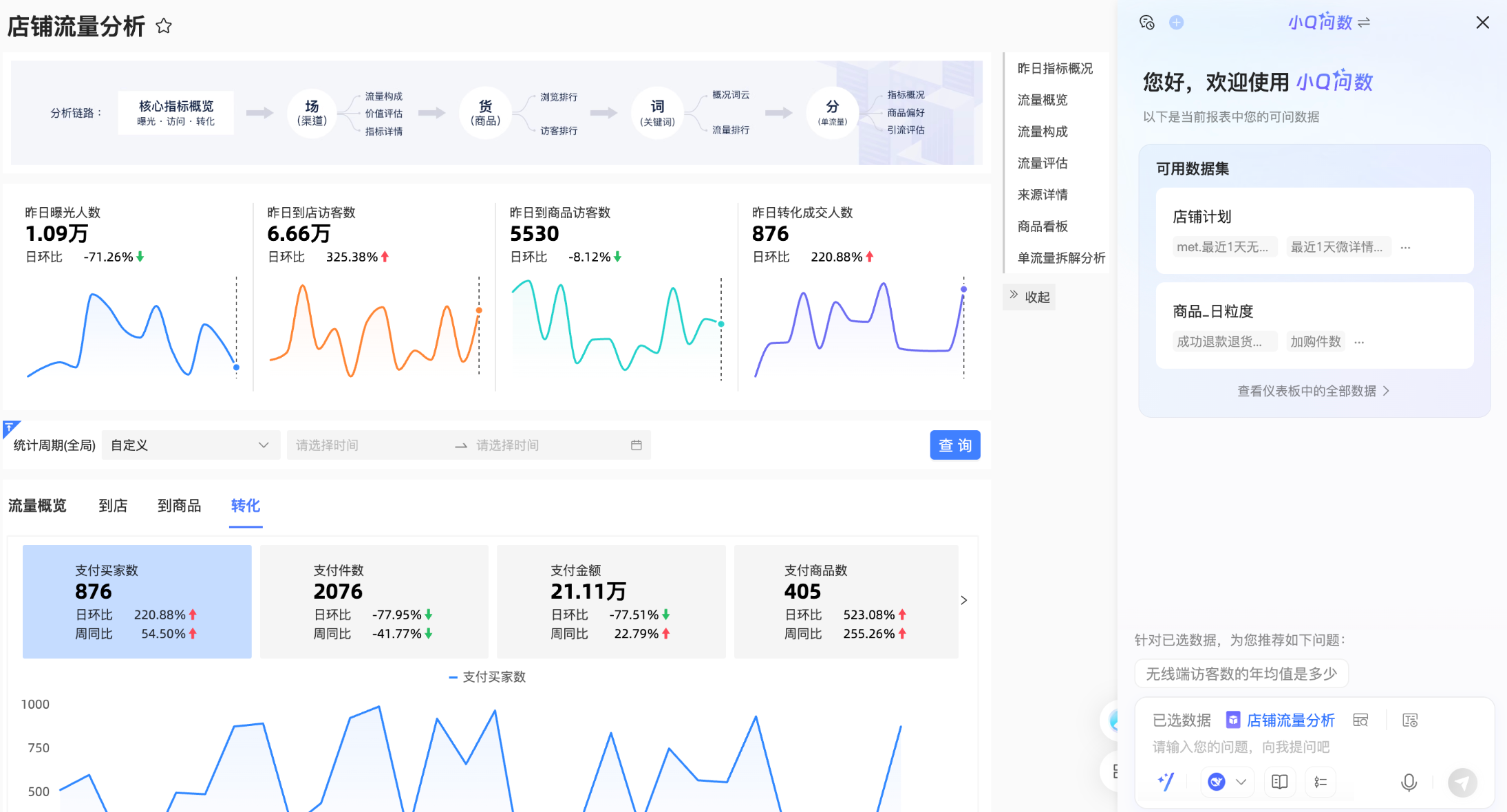Screen dimensions: 1507x812
Task: Open 概况词云 link in analysis chain
Action: [731, 95]
